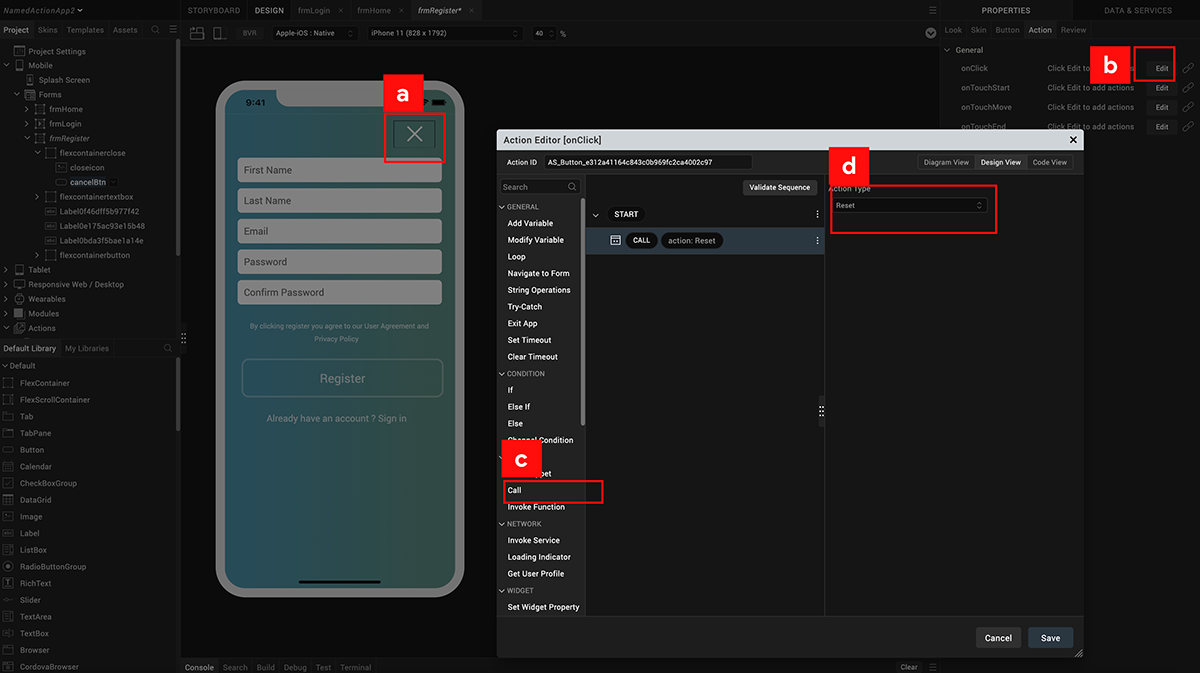Click the link icon beside onClick
The width and height of the screenshot is (1200, 673).
[x=1188, y=68]
